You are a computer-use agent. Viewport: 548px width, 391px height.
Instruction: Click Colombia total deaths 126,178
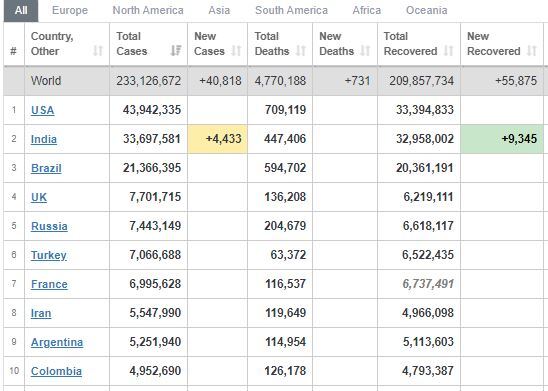tap(285, 371)
